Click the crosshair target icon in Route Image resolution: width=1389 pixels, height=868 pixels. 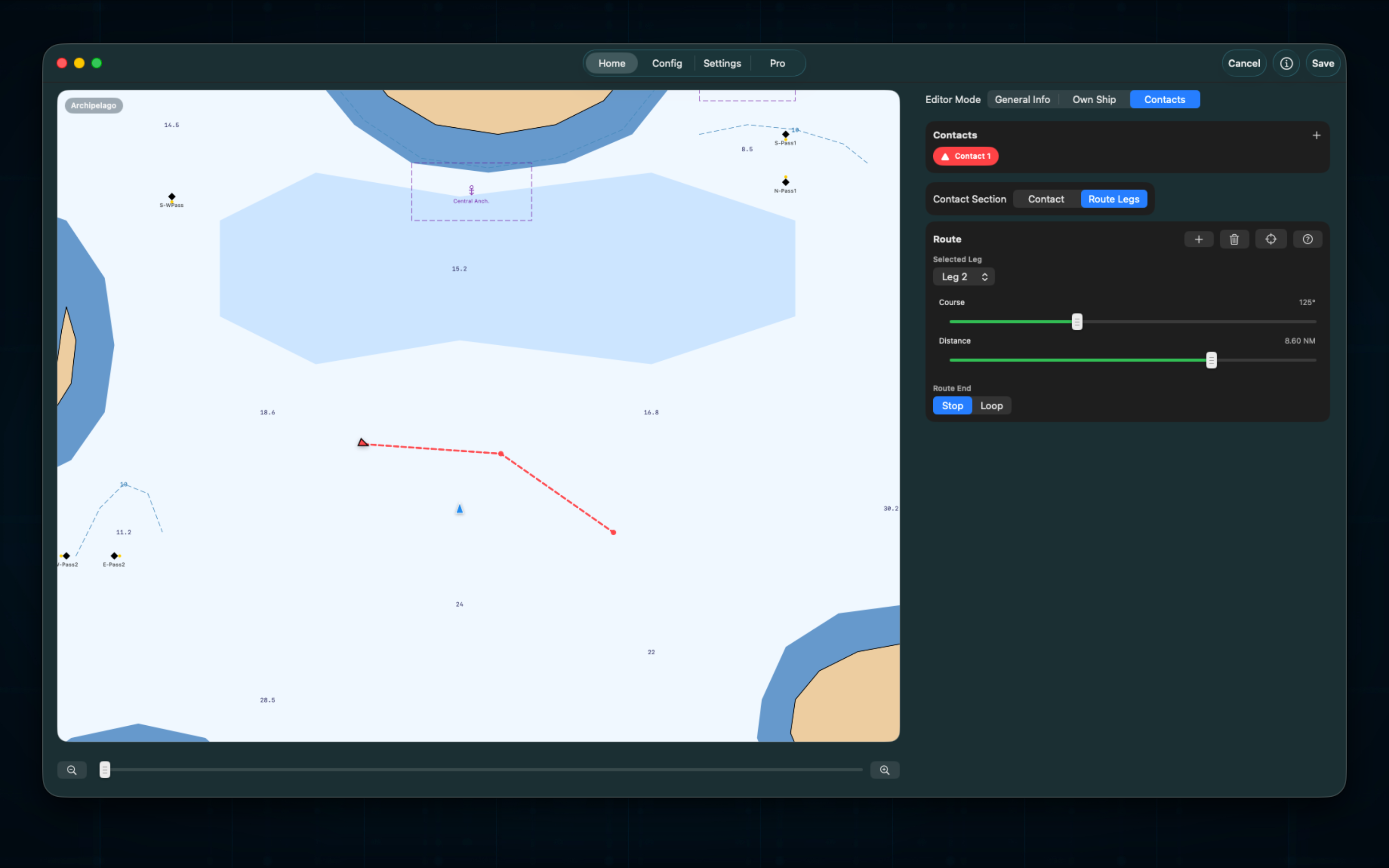1271,239
